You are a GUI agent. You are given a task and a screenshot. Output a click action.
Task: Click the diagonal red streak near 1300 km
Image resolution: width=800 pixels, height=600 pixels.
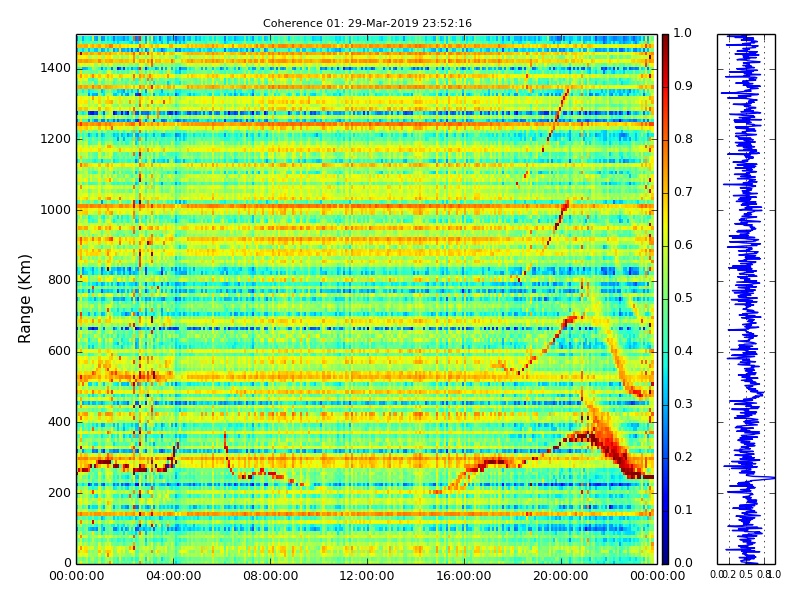(x=557, y=115)
